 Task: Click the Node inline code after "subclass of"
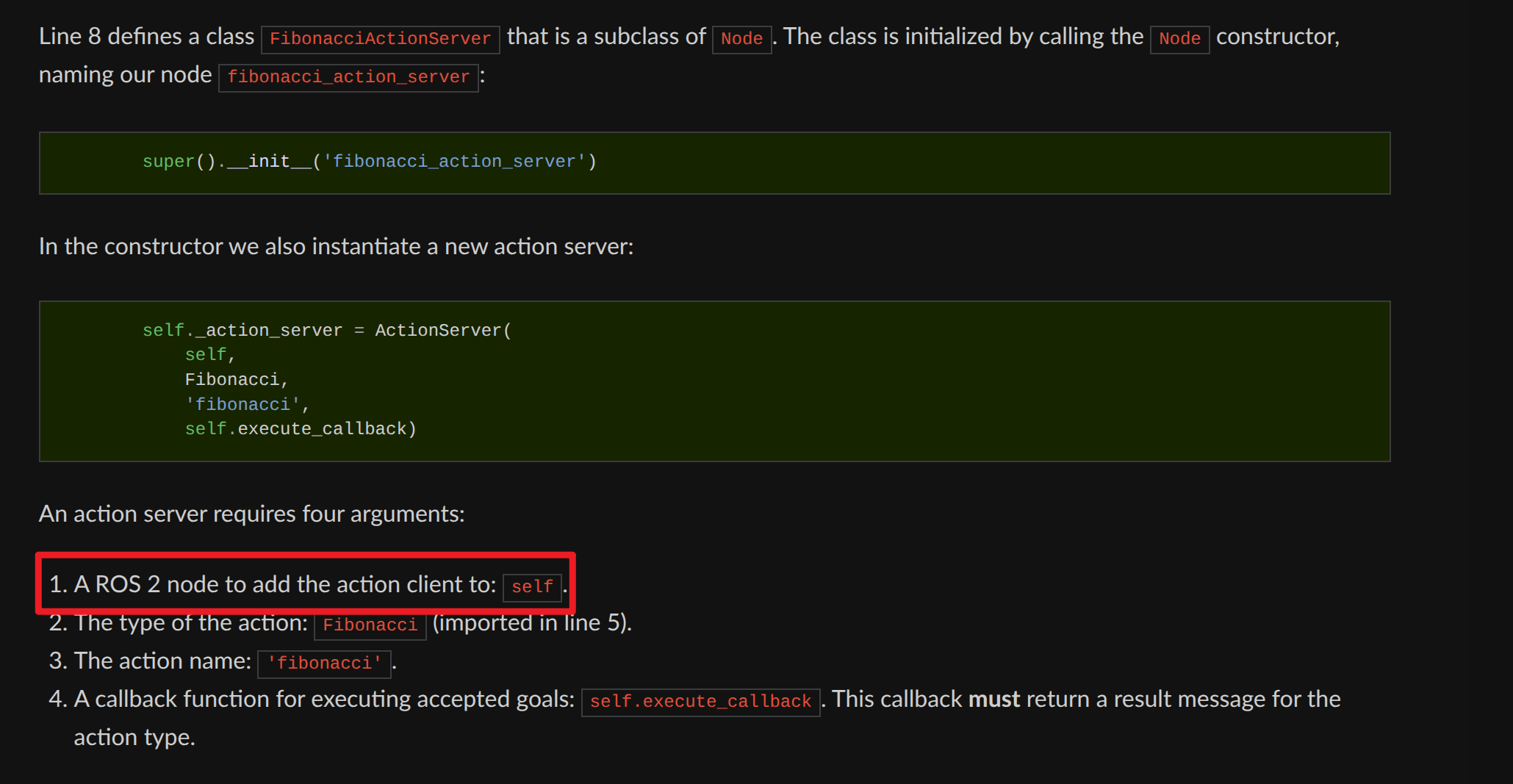(741, 38)
